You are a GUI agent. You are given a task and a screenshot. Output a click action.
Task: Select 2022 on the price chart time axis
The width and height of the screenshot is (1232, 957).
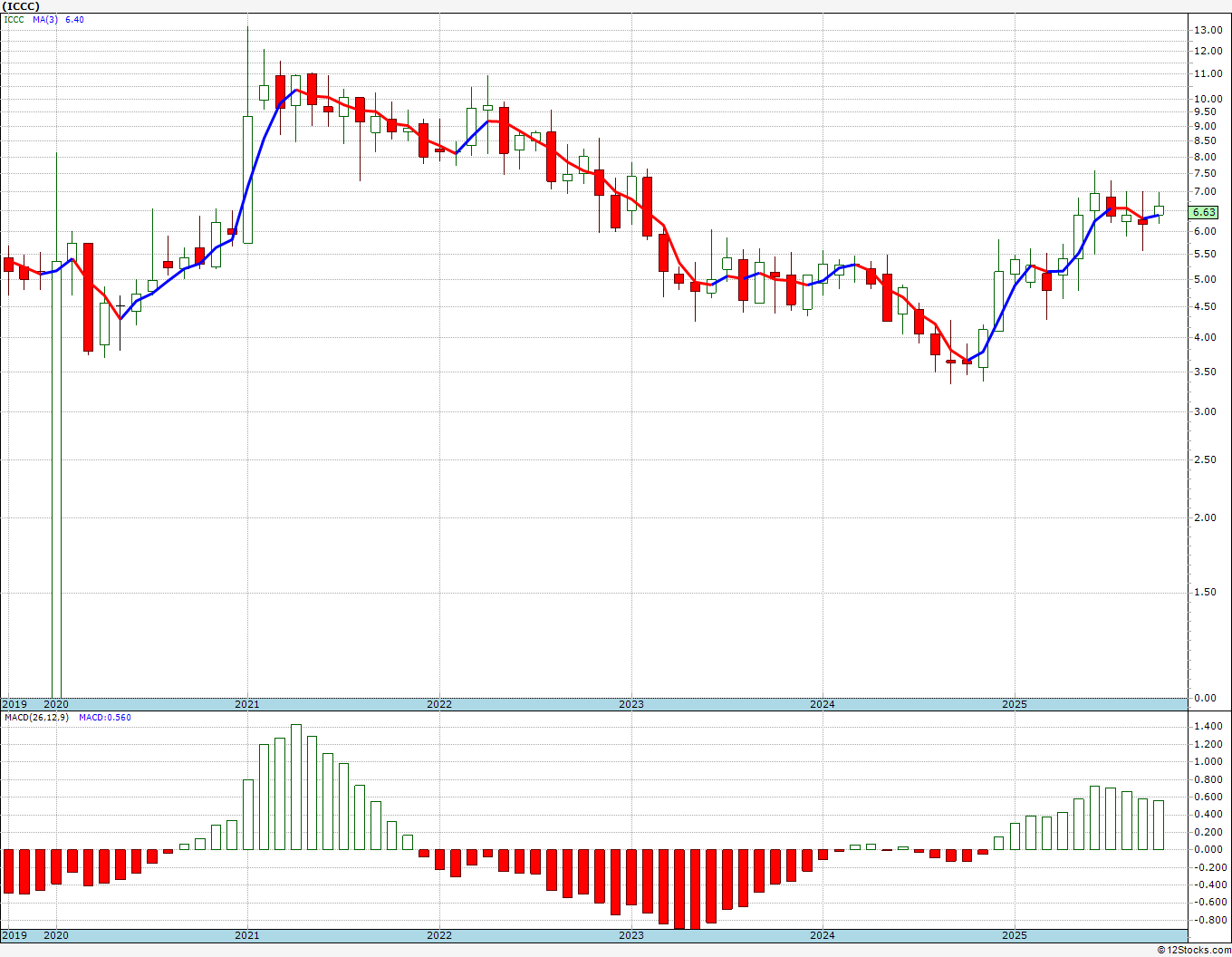[x=439, y=704]
